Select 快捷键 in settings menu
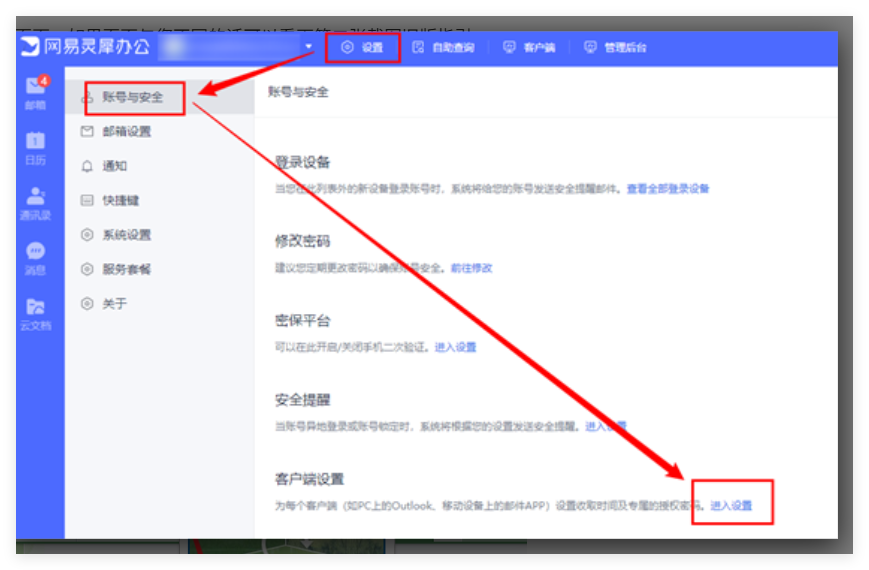The width and height of the screenshot is (869, 570). [160, 200]
